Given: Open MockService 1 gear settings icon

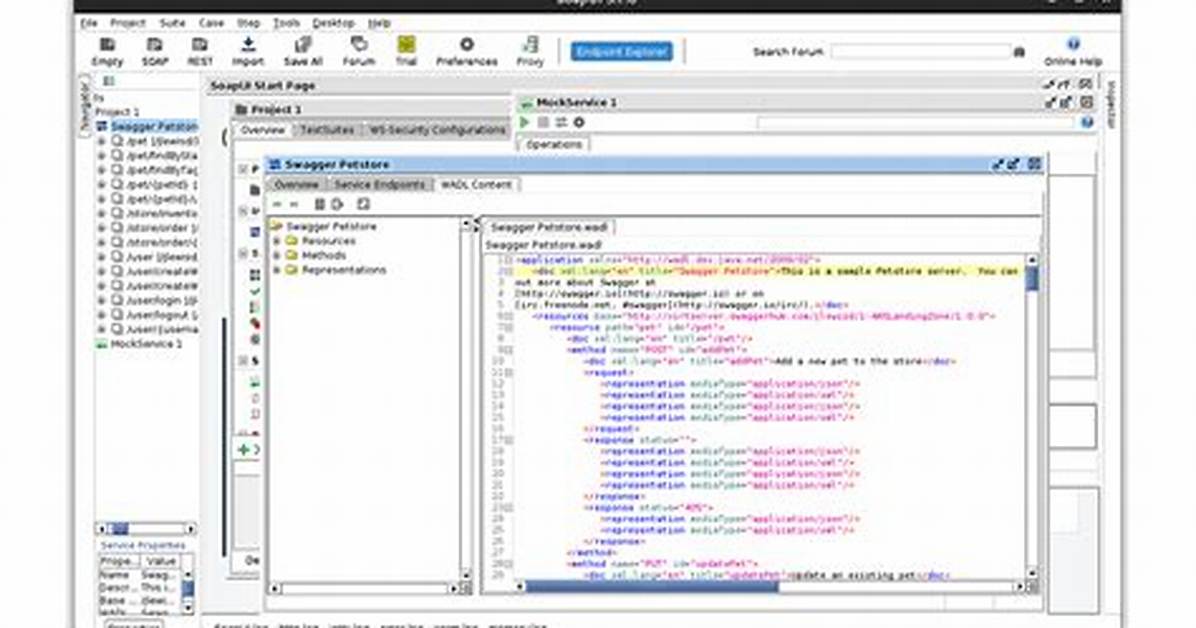Looking at the screenshot, I should click(x=579, y=122).
